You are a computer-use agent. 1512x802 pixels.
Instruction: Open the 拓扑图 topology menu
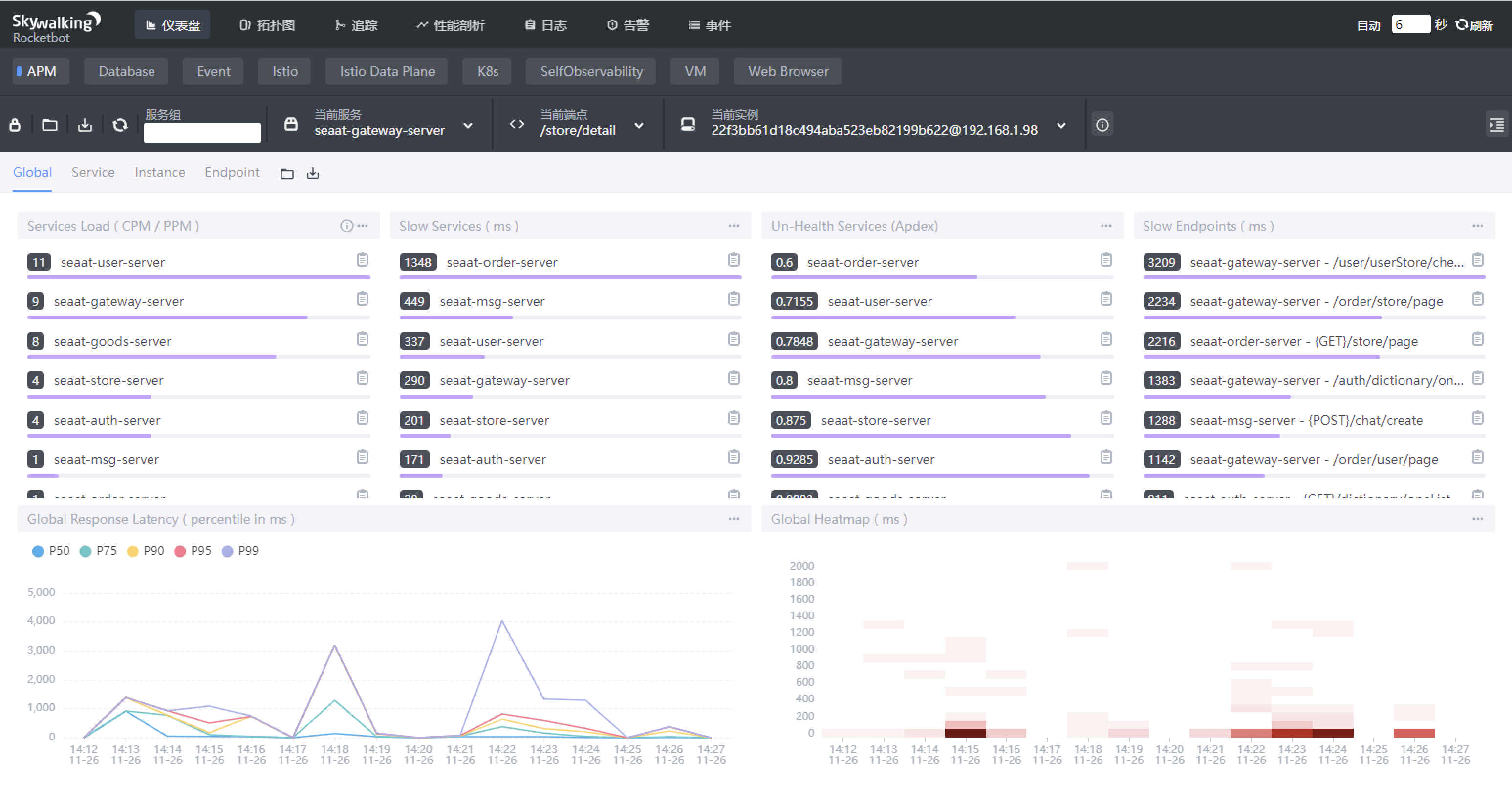(267, 25)
